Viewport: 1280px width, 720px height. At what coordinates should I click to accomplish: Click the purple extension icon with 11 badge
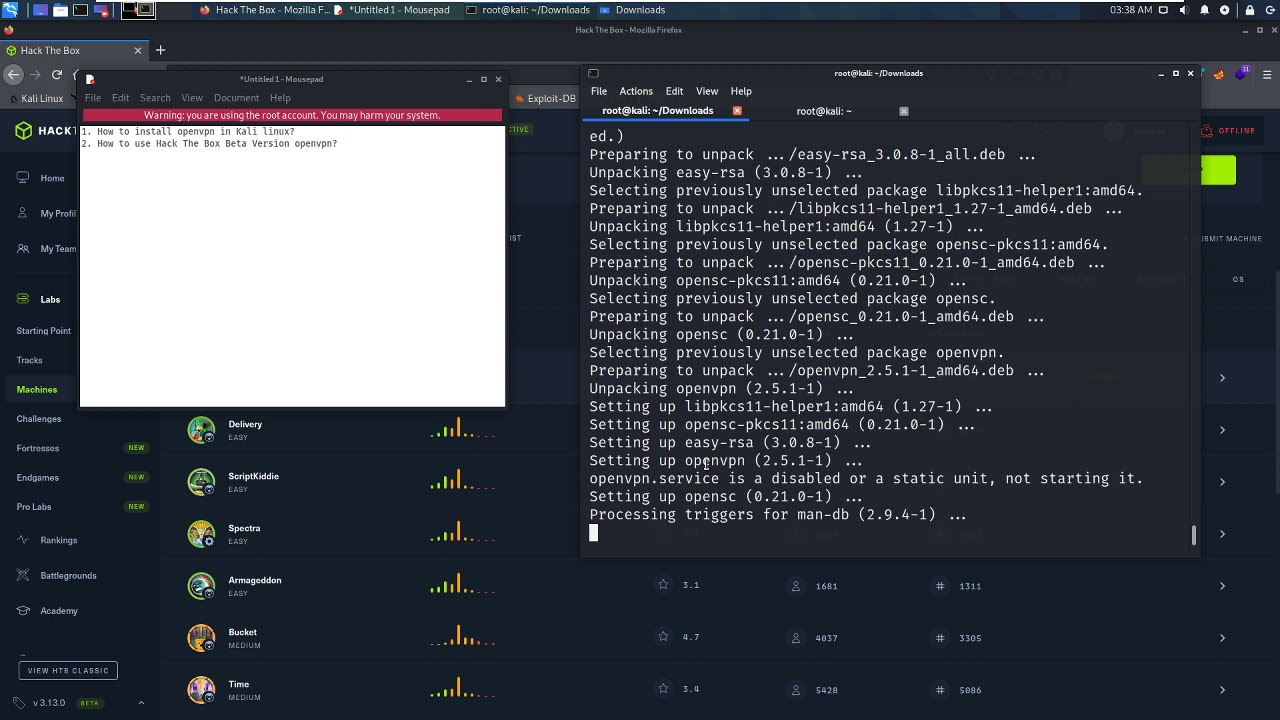coord(1242,73)
